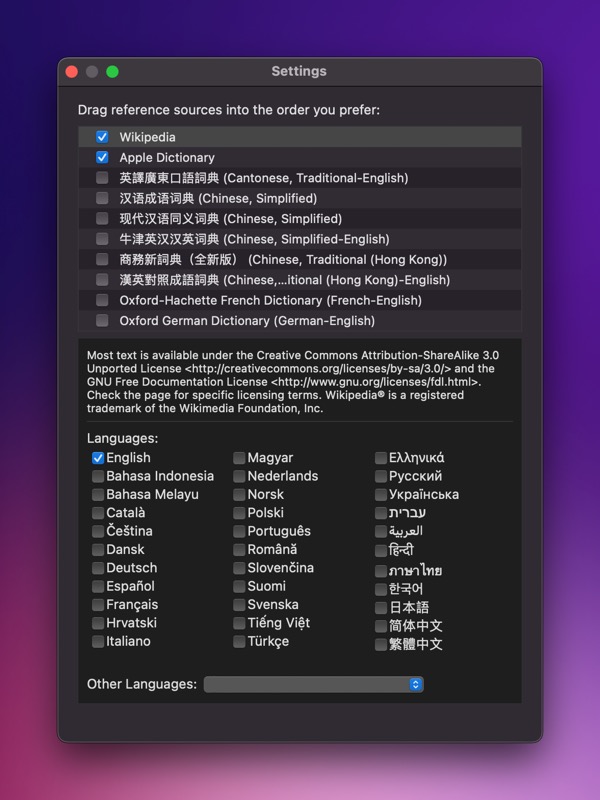600x800 pixels.
Task: Enable 现代汉语同义词典 (Chinese, Simplified) source
Action: pyautogui.click(x=102, y=218)
